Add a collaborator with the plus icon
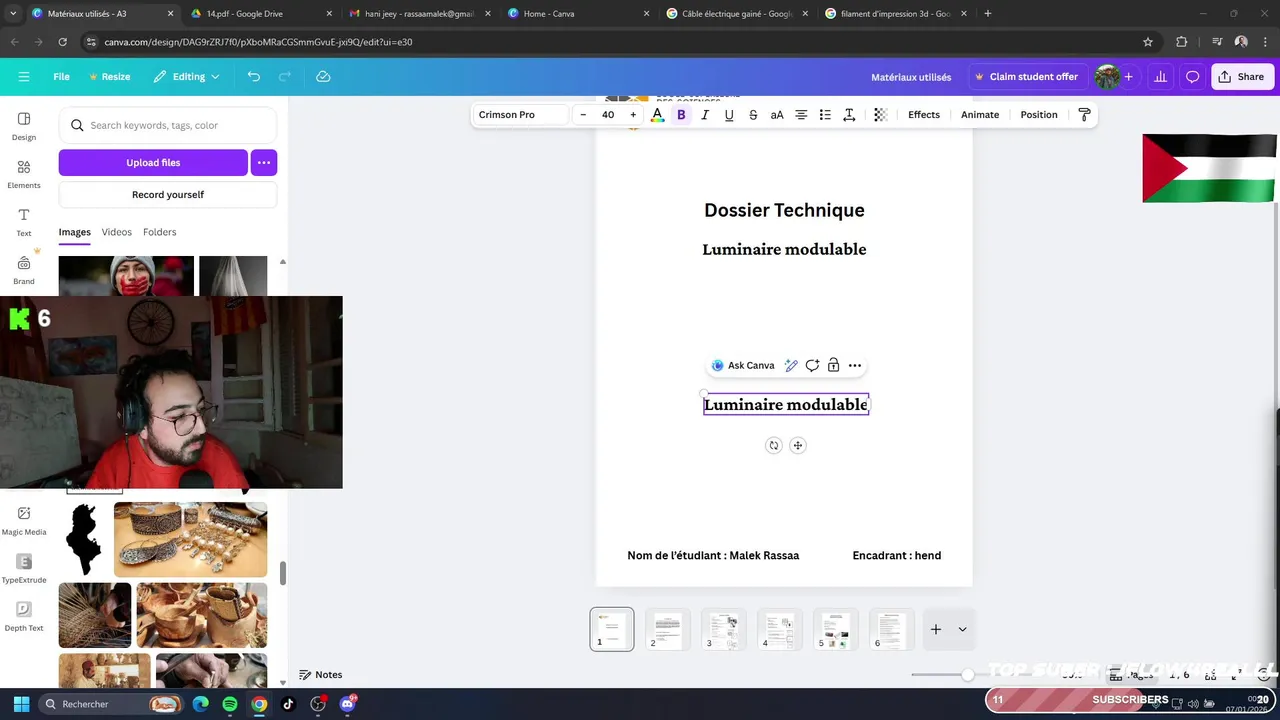 (x=1128, y=77)
